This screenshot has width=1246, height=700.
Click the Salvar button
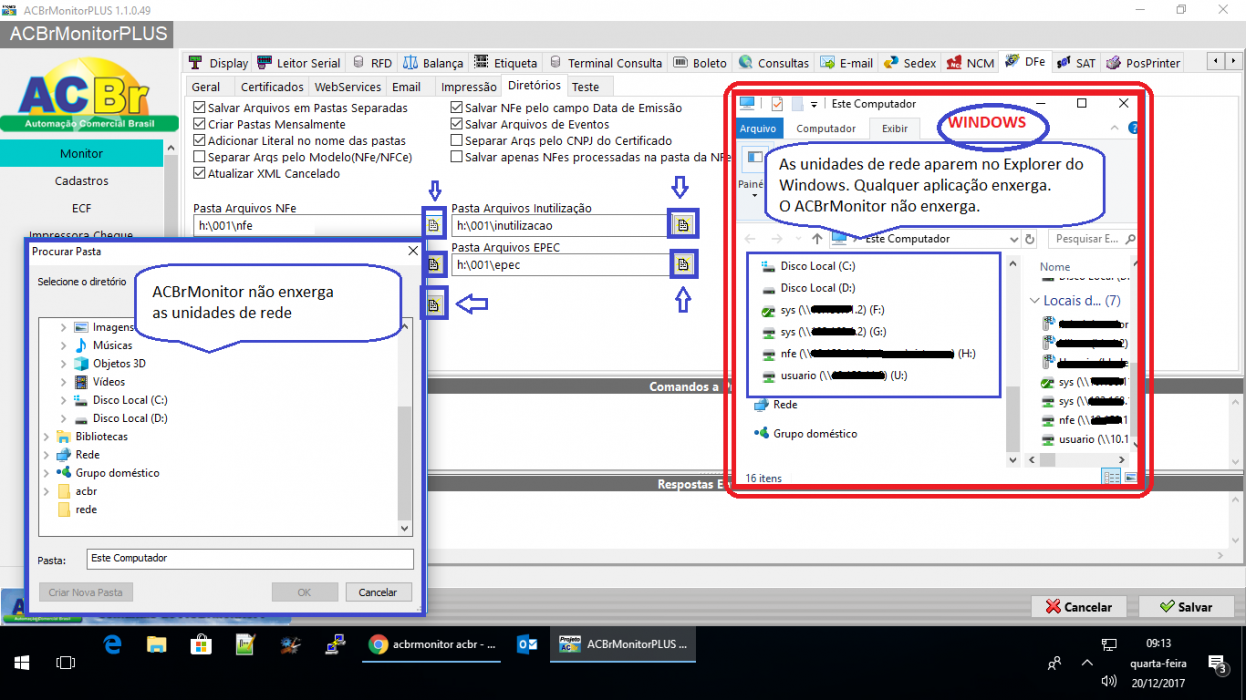(1185, 606)
